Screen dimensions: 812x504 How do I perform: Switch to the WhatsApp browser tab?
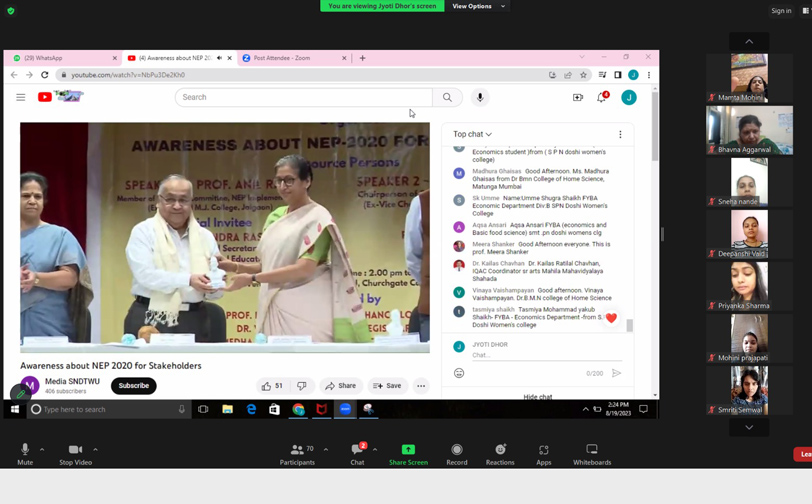click(60, 58)
